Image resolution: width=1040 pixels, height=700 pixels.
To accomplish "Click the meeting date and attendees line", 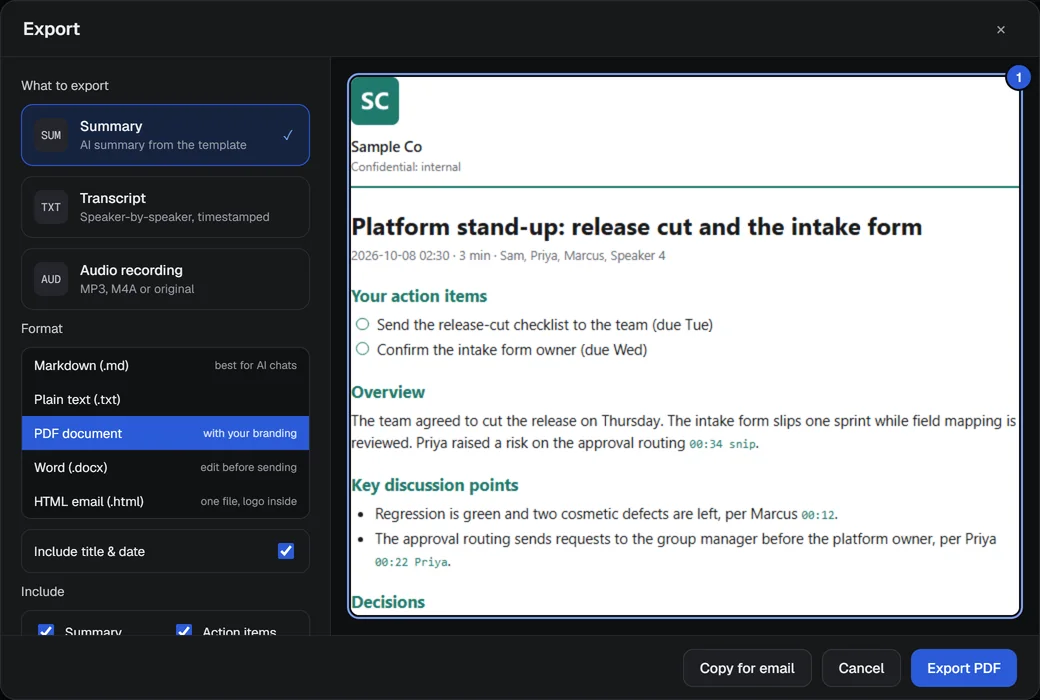I will [x=507, y=255].
